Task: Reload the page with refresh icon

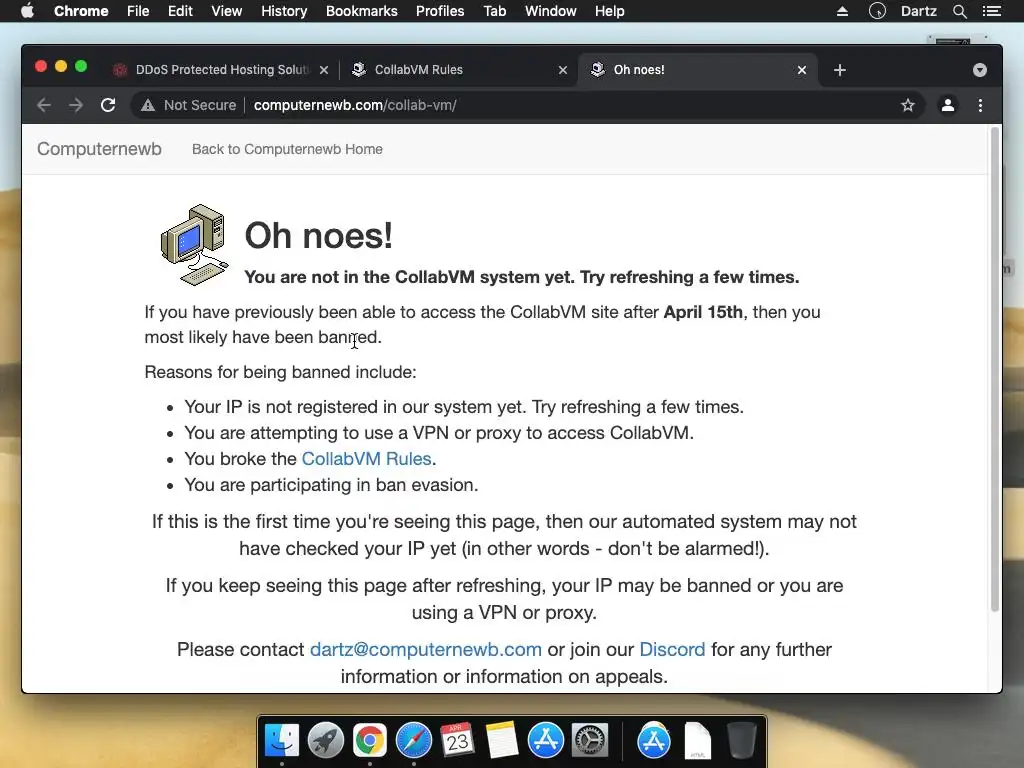Action: click(x=108, y=105)
